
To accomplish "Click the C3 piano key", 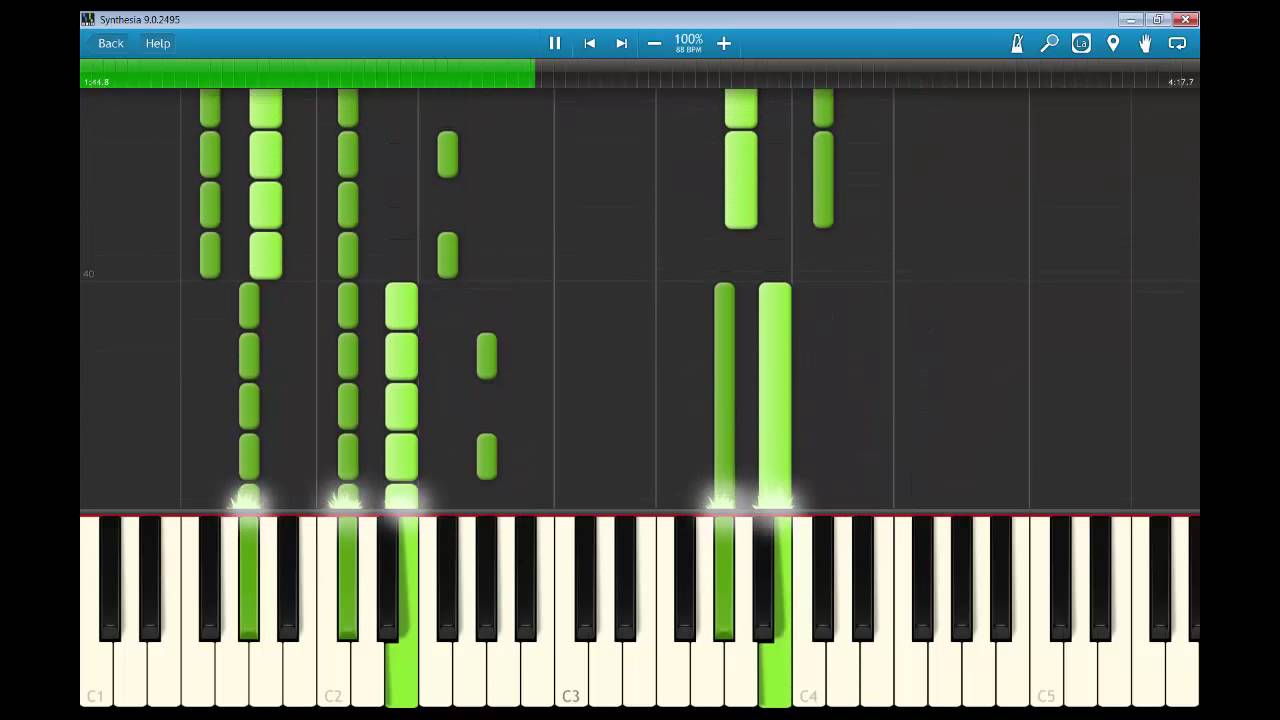I will [x=572, y=675].
